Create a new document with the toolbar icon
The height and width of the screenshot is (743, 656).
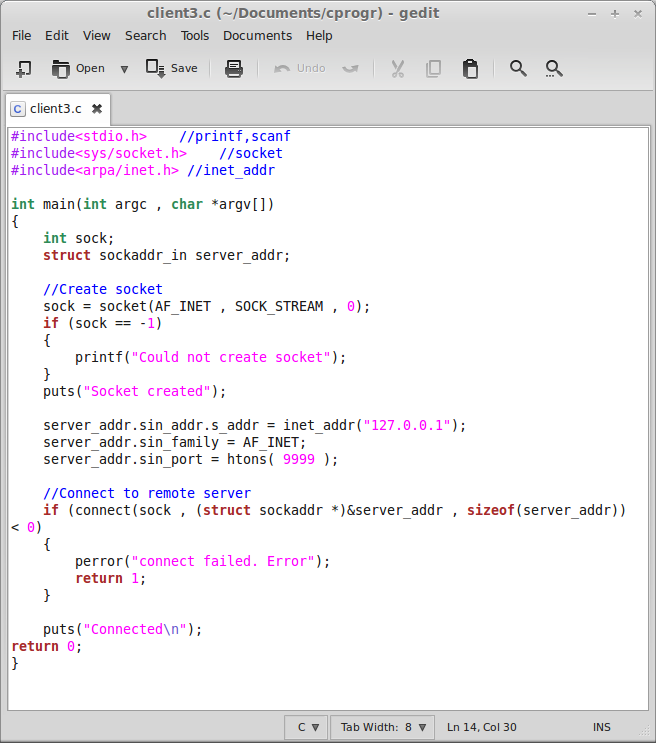click(23, 69)
